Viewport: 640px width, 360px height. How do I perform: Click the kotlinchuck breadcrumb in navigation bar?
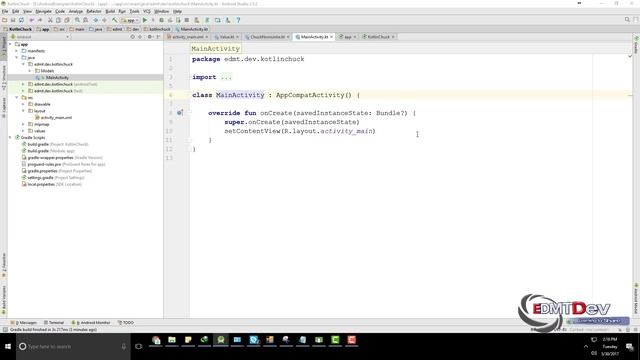pos(158,29)
